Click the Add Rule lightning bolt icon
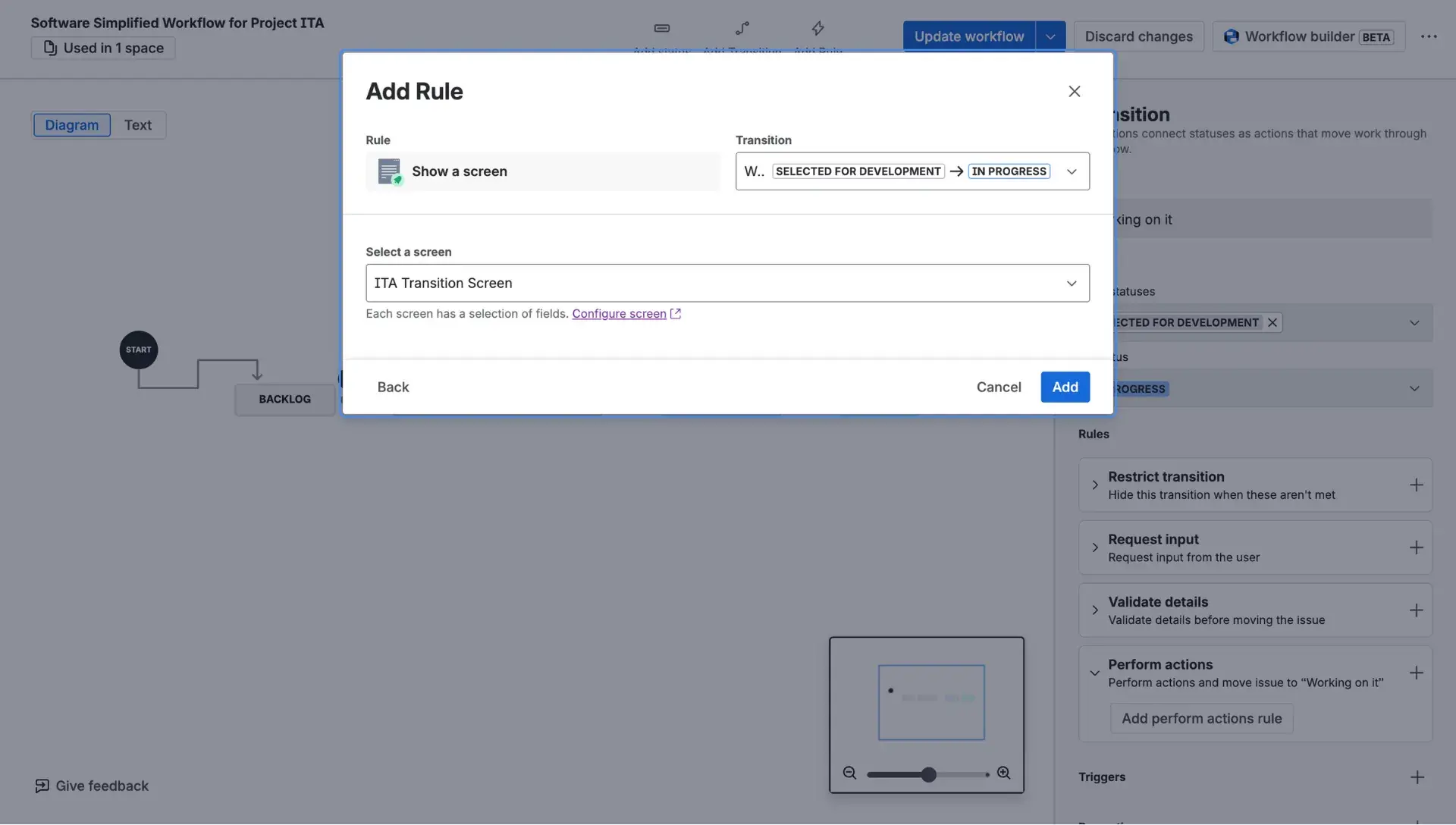Screen dimensions: 1456x825 click(817, 29)
